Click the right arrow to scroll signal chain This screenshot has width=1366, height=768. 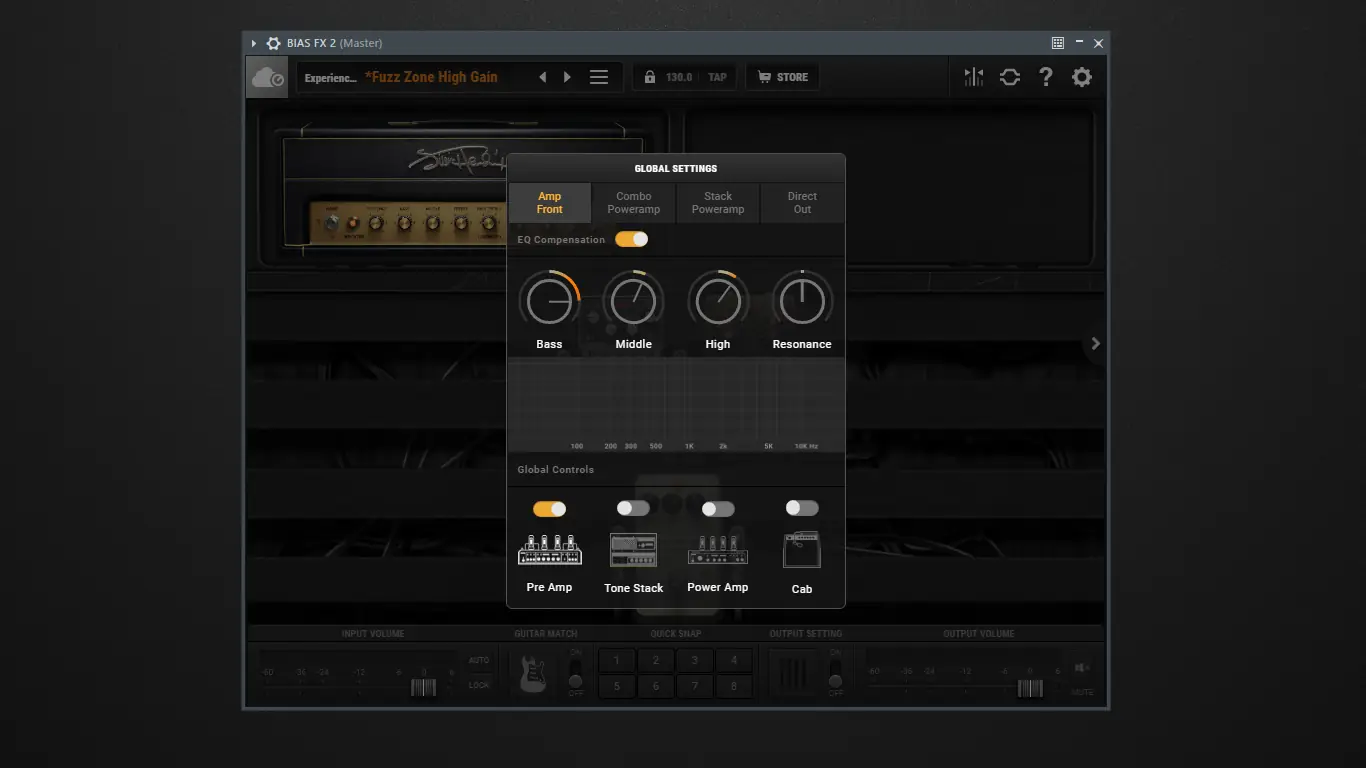click(x=1095, y=344)
